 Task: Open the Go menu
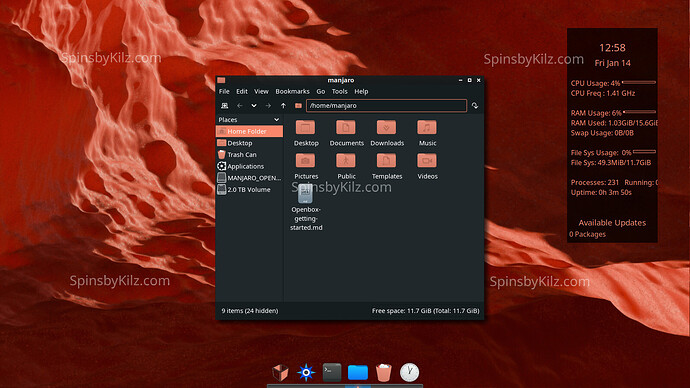point(321,92)
